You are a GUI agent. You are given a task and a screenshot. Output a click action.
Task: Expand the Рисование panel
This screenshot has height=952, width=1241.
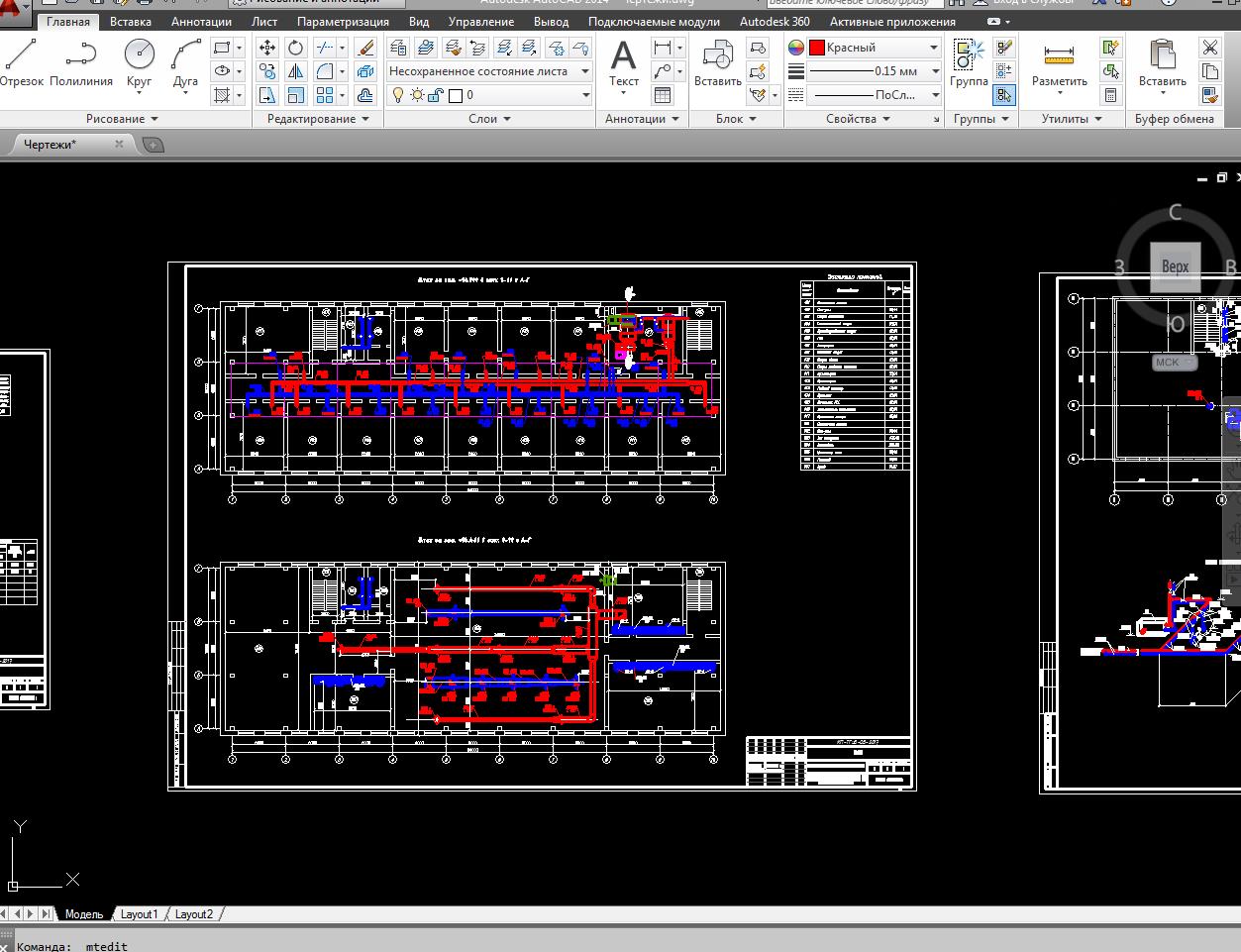(122, 119)
